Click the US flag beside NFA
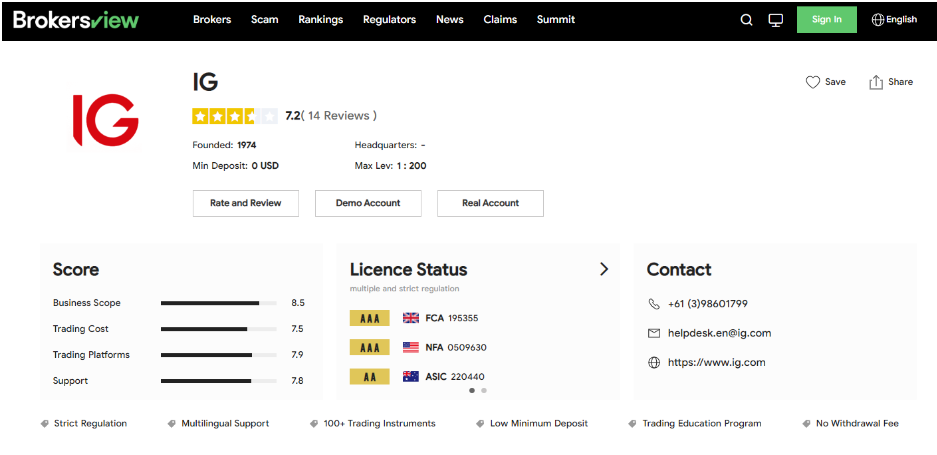The height and width of the screenshot is (455, 937). tap(411, 347)
